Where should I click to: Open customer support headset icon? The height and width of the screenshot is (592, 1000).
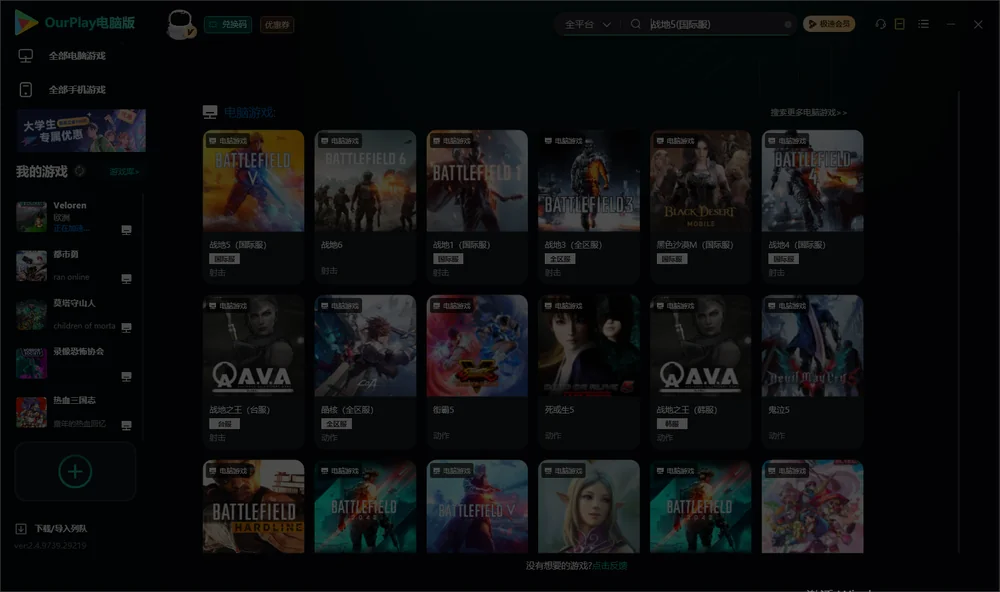(881, 24)
